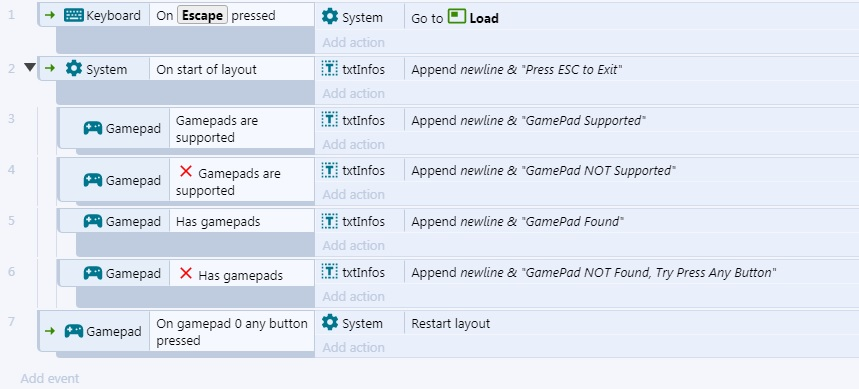This screenshot has height=389, width=859.
Task: Click 'Add event' at the sheet bottom
Action: tap(50, 379)
